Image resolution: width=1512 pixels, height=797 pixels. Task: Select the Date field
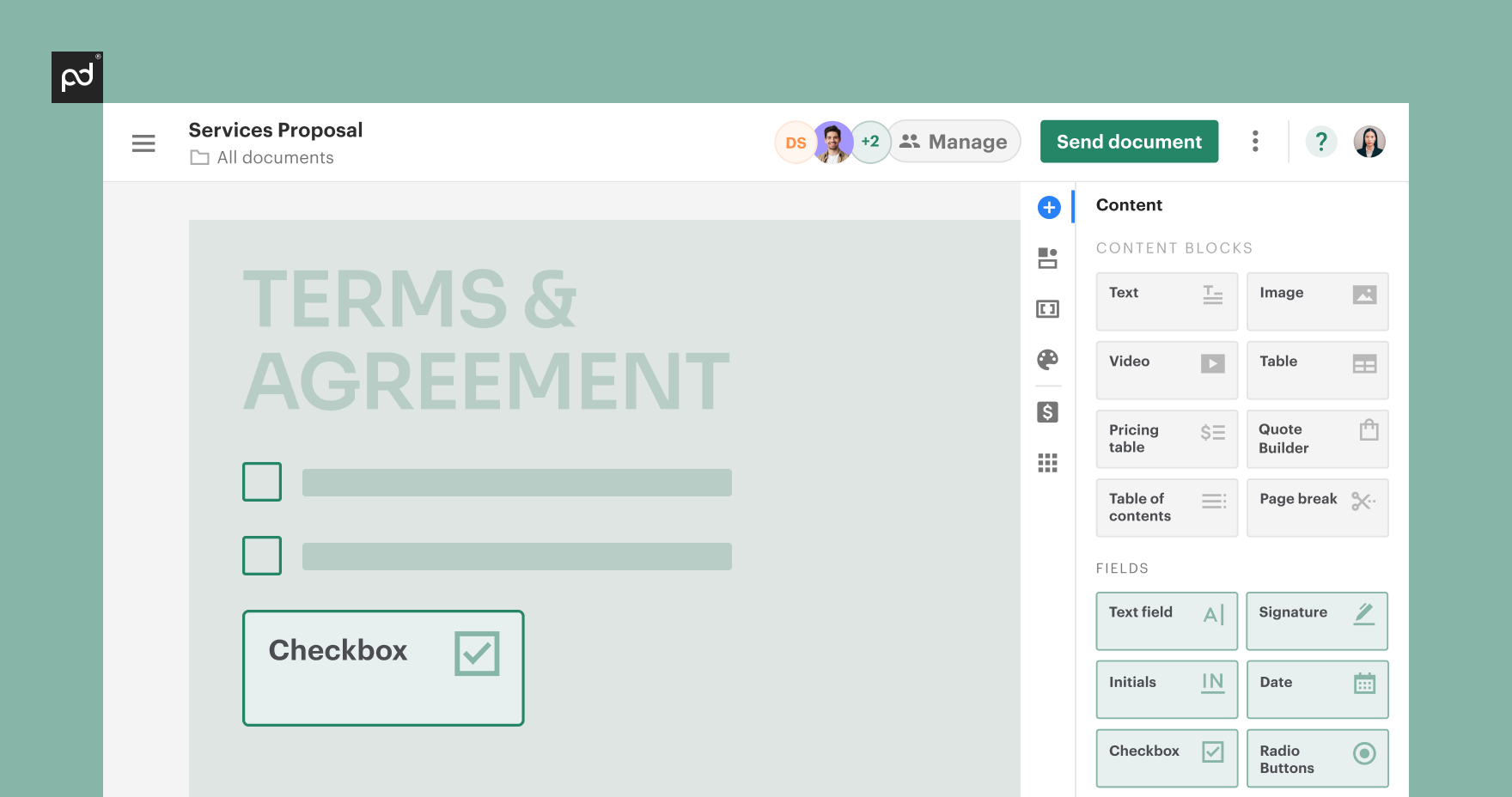pos(1318,690)
